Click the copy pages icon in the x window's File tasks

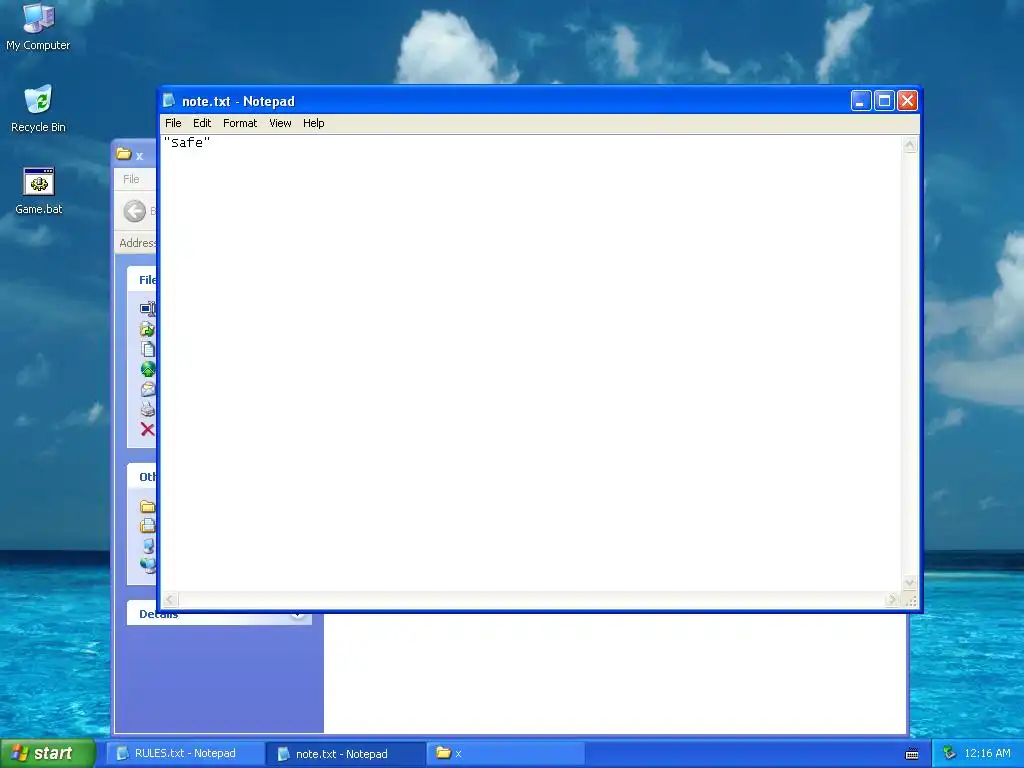tap(148, 349)
